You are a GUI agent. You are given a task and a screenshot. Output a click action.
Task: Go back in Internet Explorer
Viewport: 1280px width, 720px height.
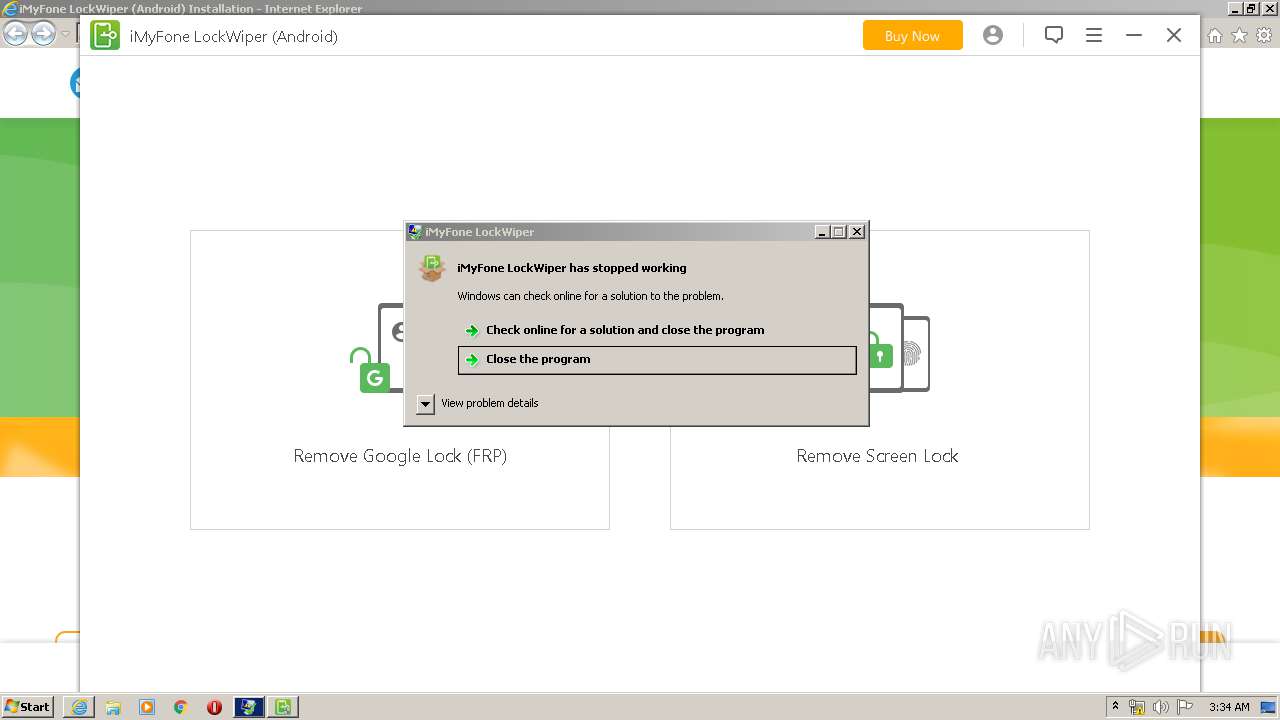[16, 34]
